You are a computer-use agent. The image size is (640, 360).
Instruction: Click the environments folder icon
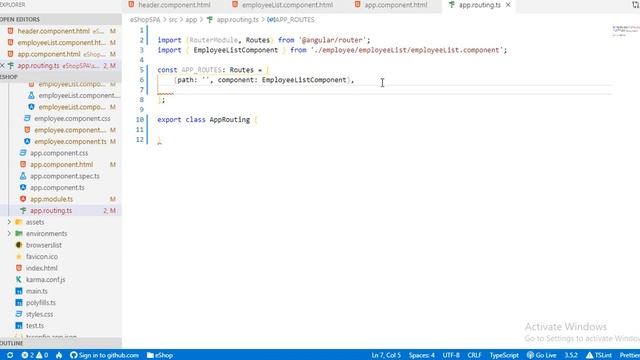coord(19,233)
